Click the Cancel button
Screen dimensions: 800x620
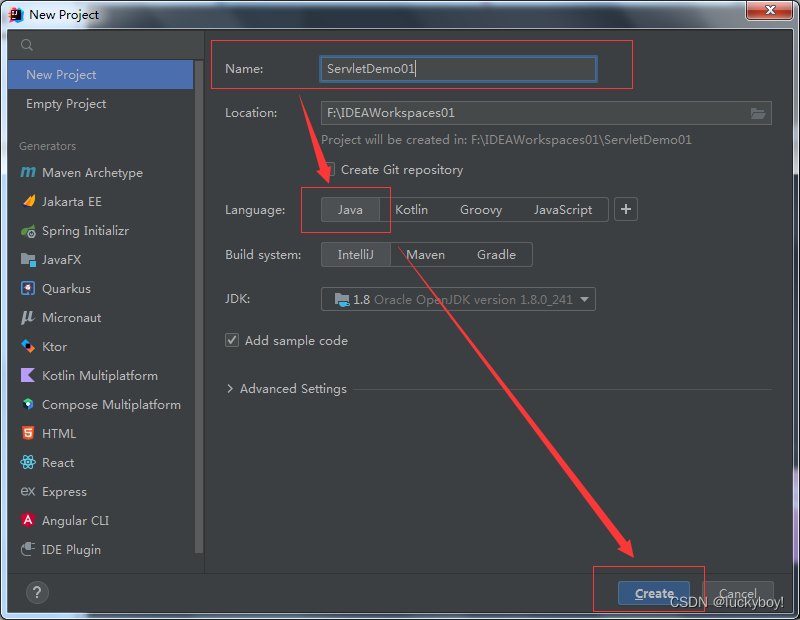click(738, 593)
